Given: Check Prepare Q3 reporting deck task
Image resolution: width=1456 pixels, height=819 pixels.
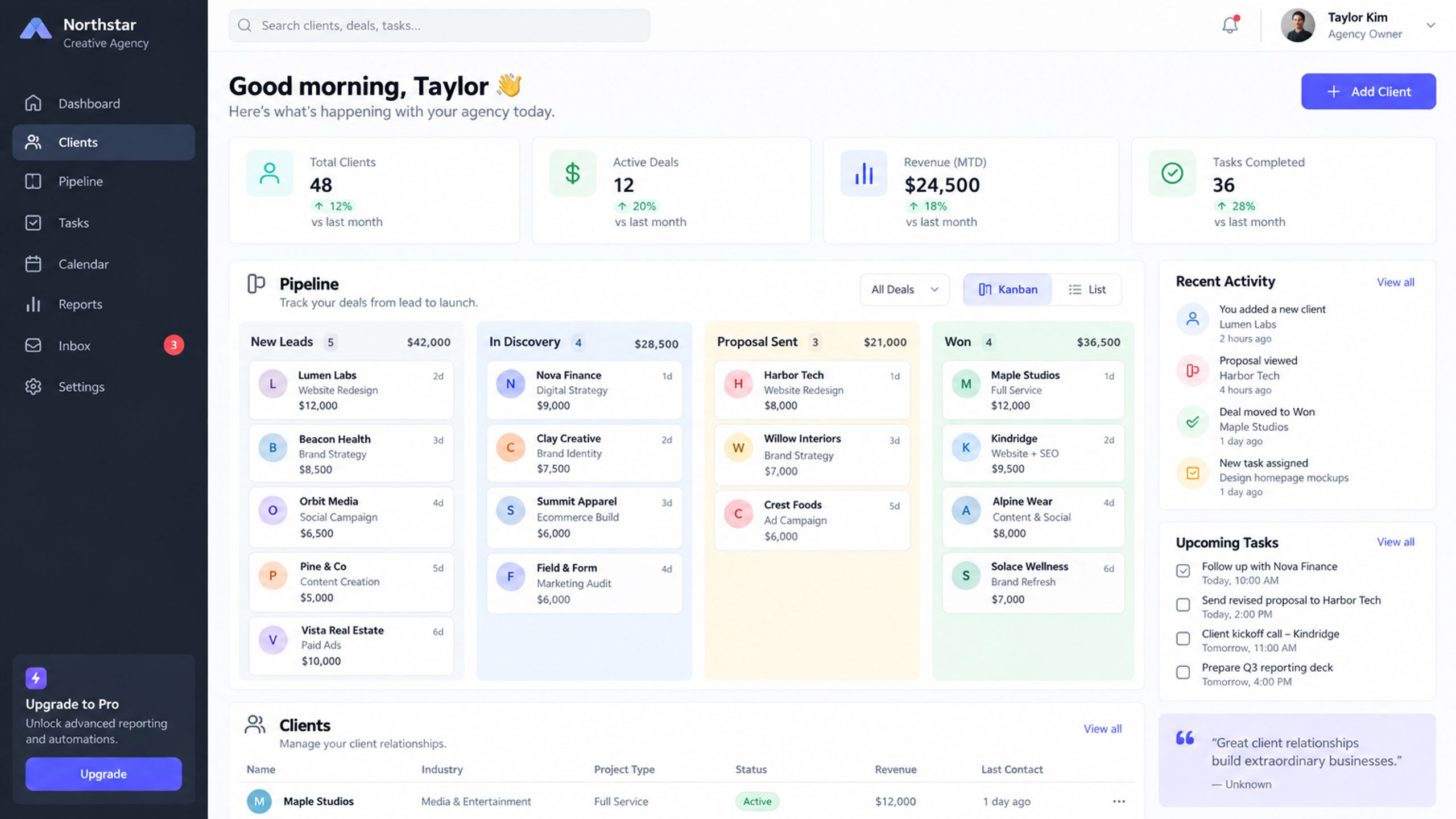Looking at the screenshot, I should click(1183, 672).
